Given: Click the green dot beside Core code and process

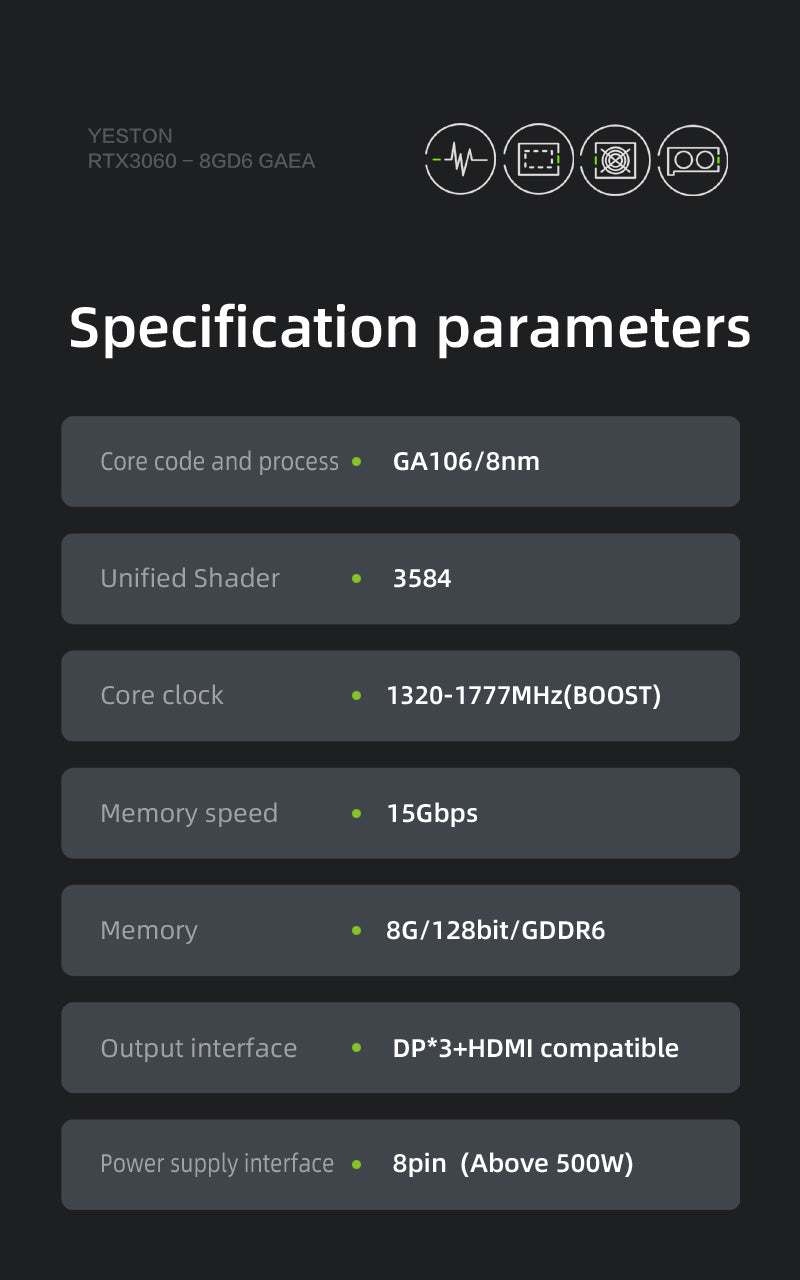Looking at the screenshot, I should click(x=357, y=462).
